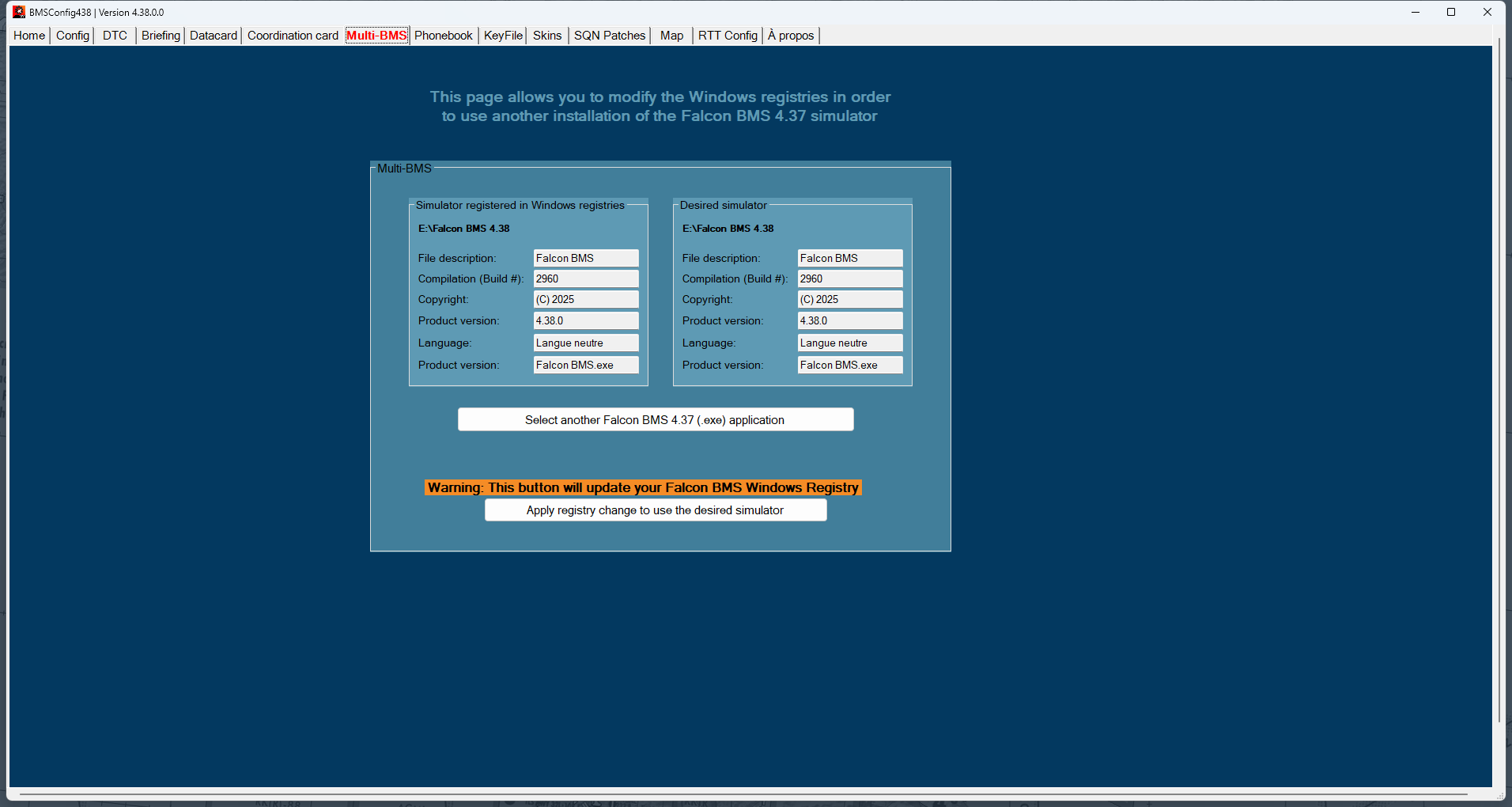This screenshot has width=1512, height=807.
Task: Click registered simulator Falcon BMS.exe field
Action: [586, 365]
